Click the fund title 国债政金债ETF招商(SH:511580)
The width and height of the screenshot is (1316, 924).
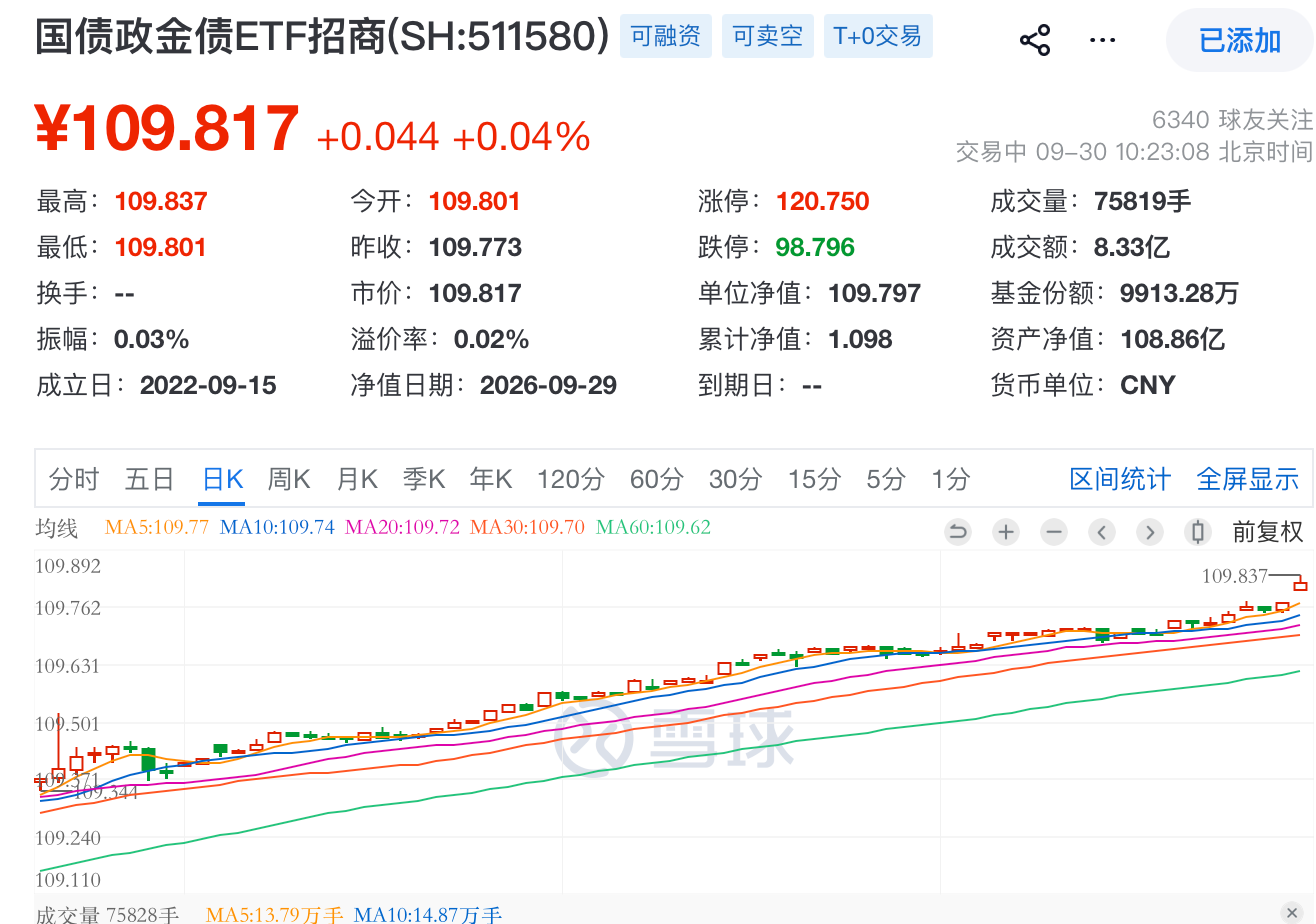[x=322, y=38]
